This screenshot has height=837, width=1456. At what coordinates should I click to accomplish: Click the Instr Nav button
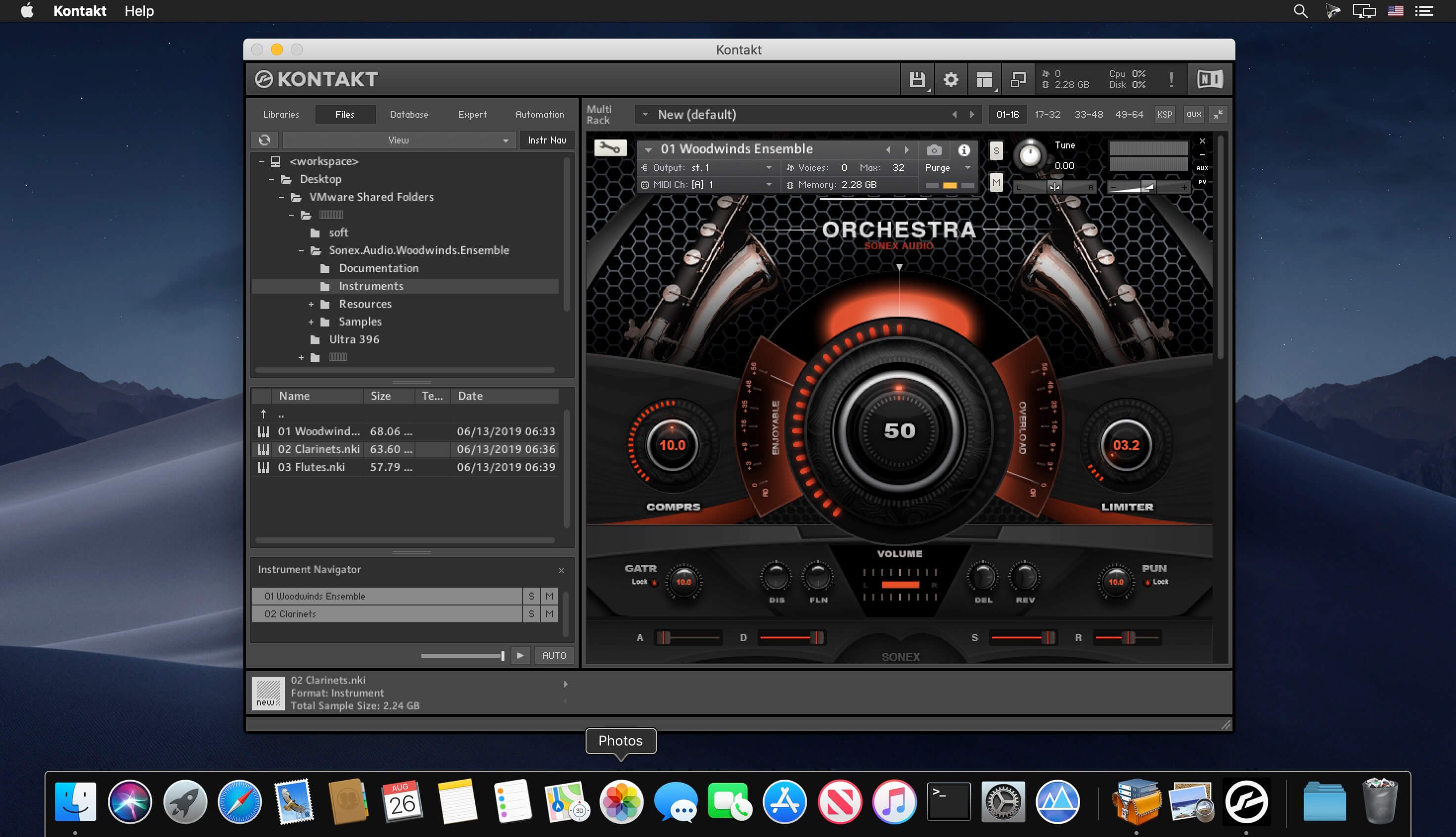click(x=547, y=139)
